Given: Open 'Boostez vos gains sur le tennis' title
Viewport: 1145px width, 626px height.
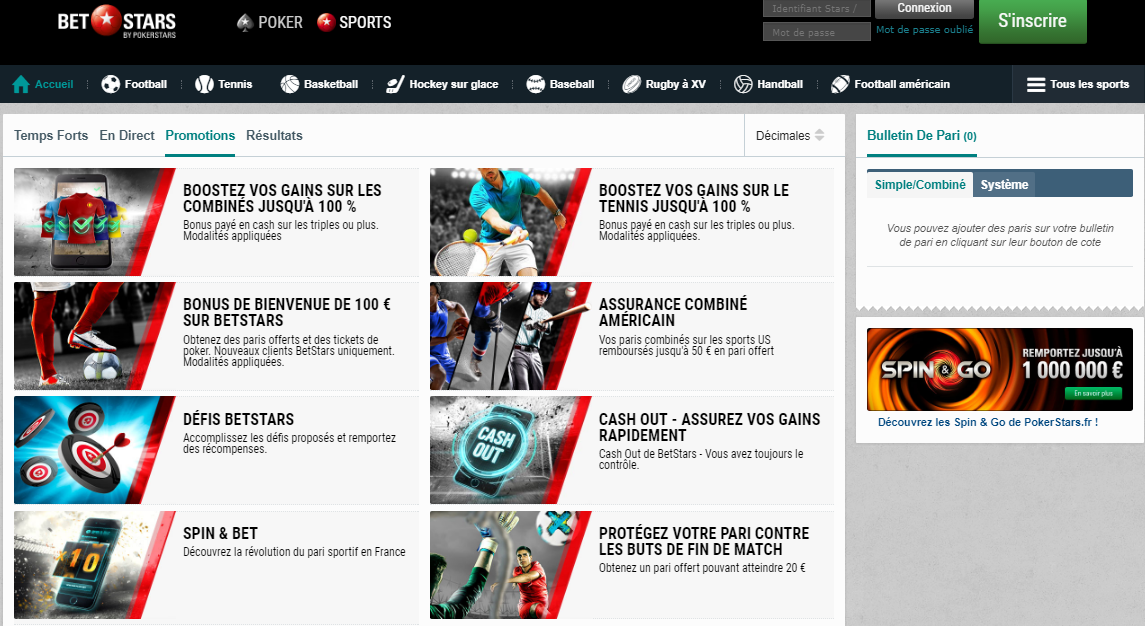Looking at the screenshot, I should click(x=694, y=198).
